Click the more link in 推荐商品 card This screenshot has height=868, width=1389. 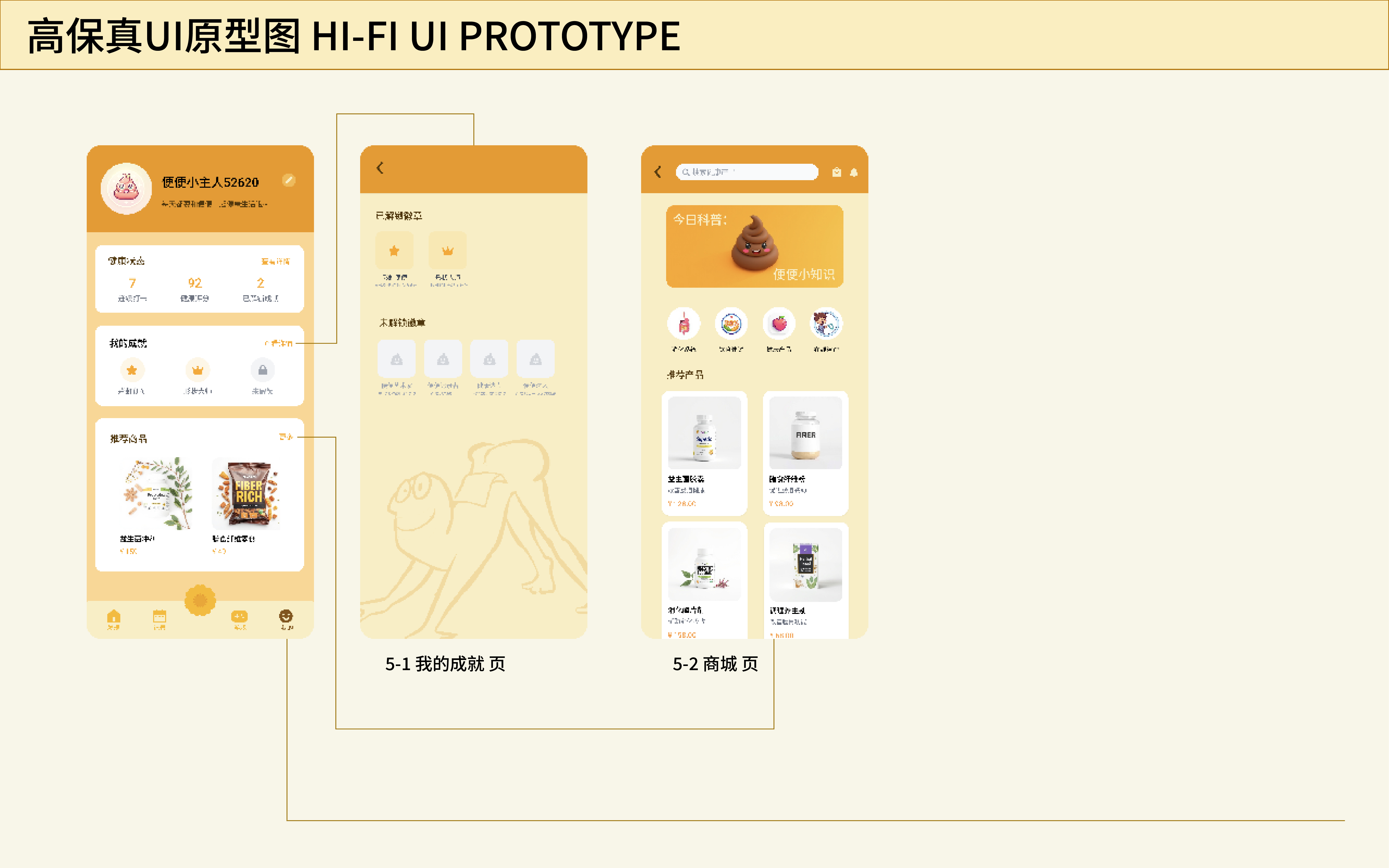(285, 437)
